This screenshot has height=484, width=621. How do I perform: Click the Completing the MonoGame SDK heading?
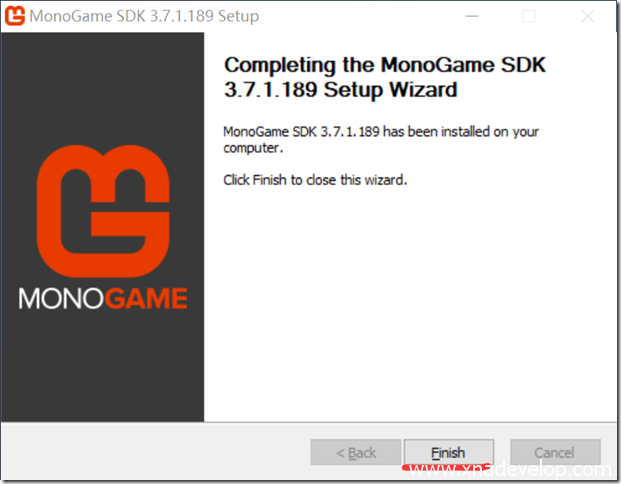pyautogui.click(x=385, y=65)
